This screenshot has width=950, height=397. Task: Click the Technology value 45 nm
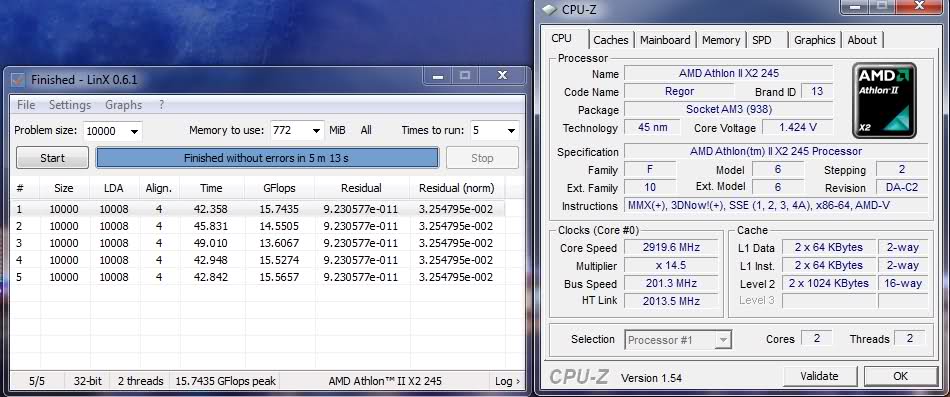coord(652,128)
